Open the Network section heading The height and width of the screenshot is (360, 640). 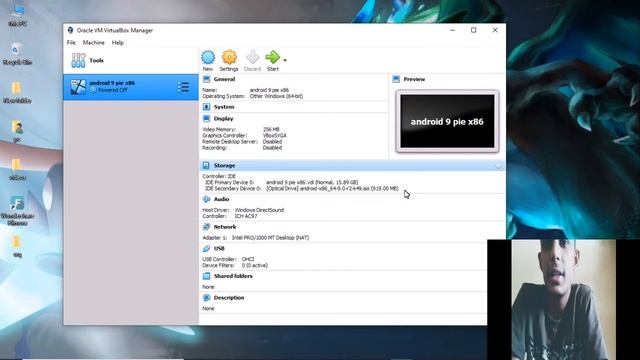click(x=225, y=227)
